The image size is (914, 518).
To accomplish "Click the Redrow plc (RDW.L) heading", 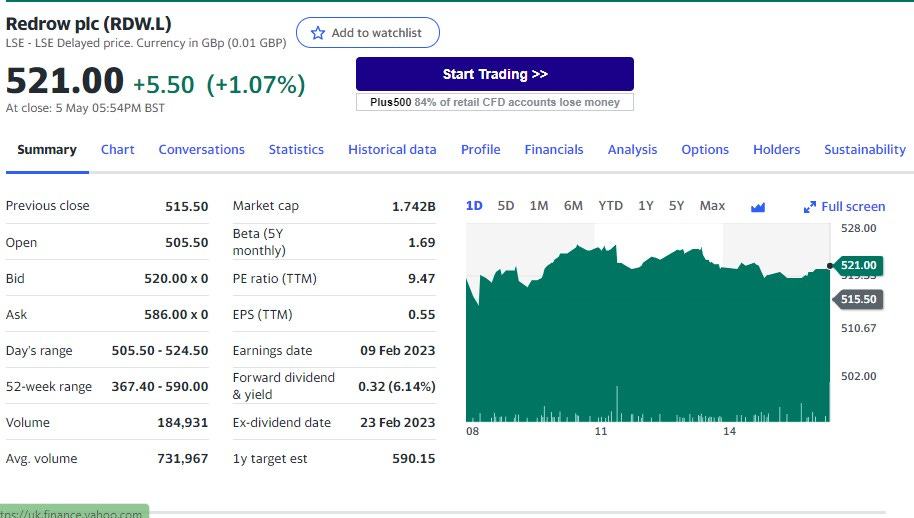I will tap(89, 24).
